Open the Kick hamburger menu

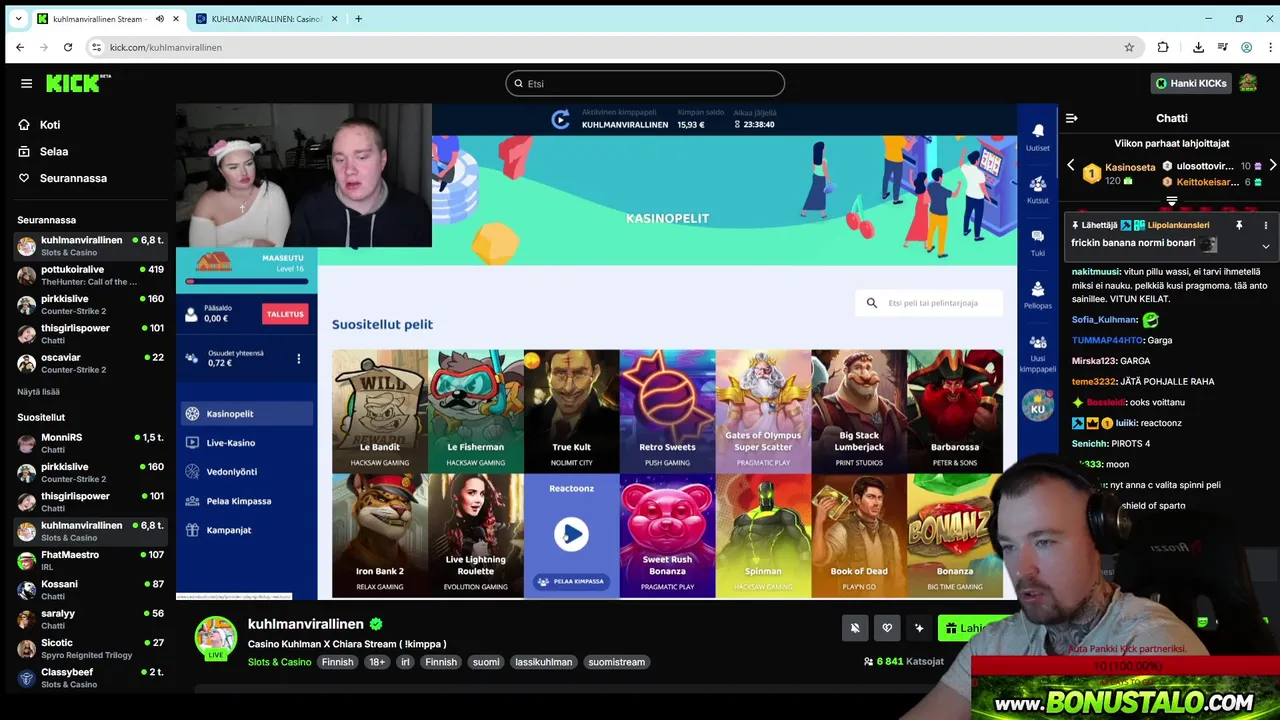tap(26, 83)
